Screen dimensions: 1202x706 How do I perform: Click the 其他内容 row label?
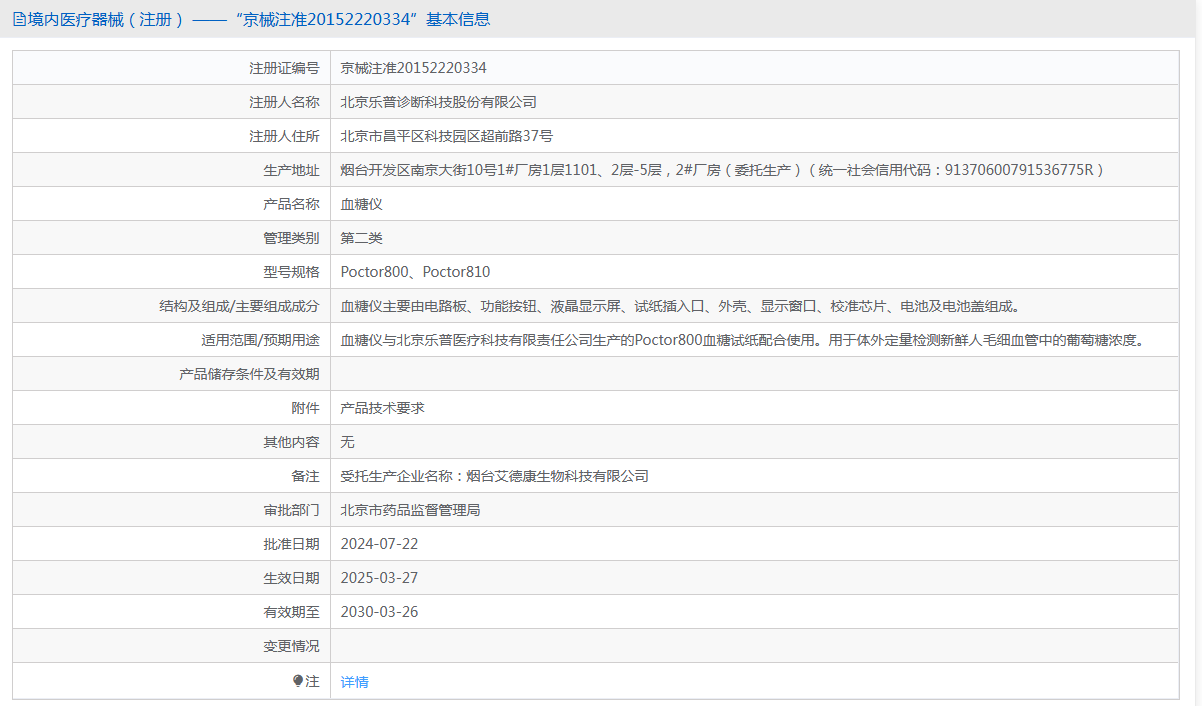point(291,442)
